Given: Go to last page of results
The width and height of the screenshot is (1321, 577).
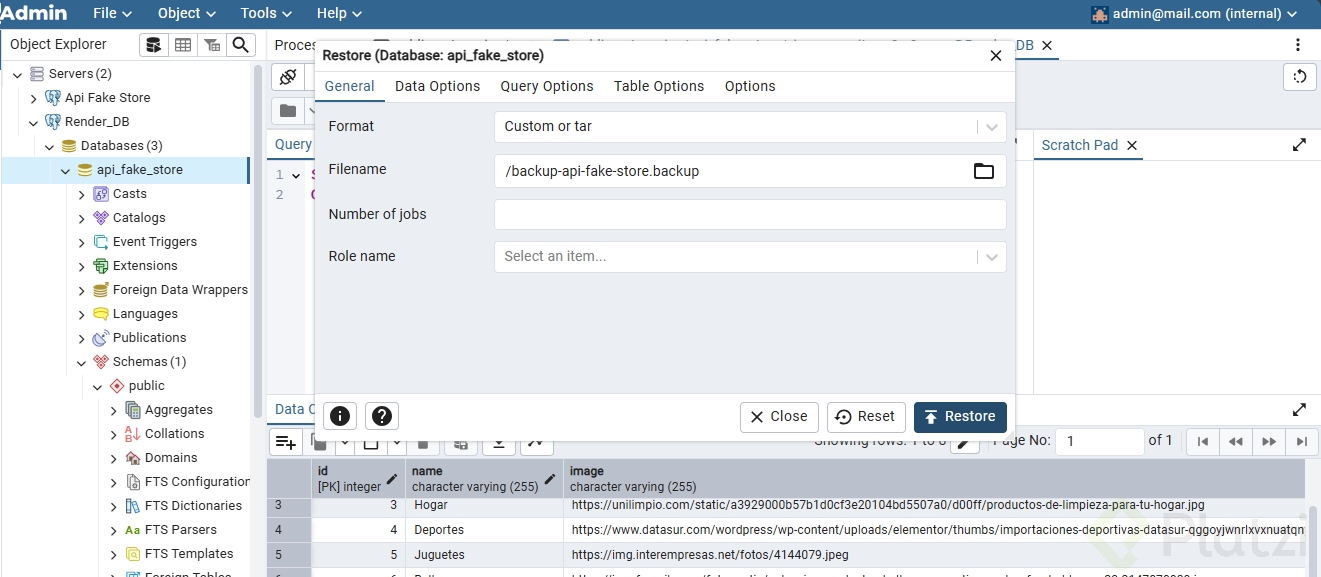Looking at the screenshot, I should click(1301, 441).
